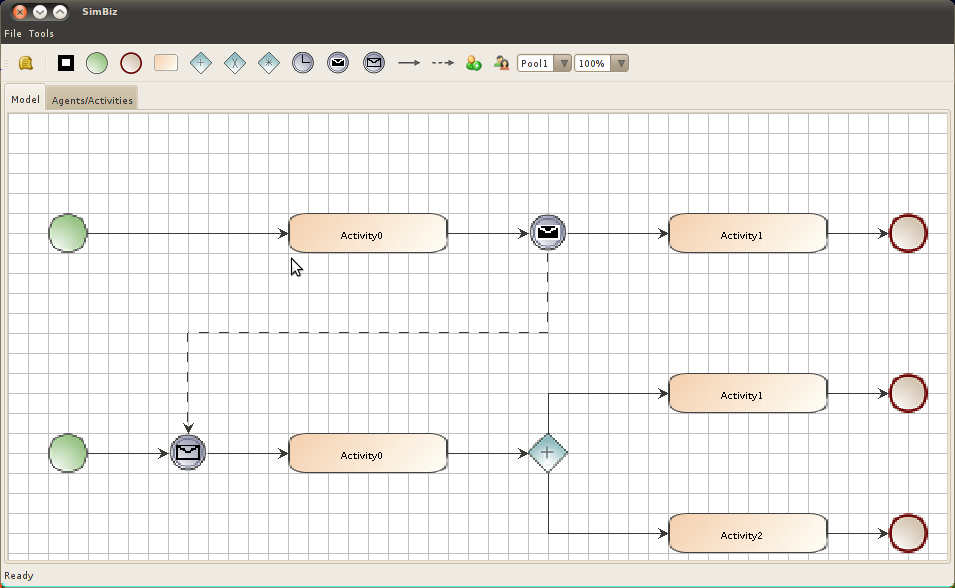
Task: Select Activity0 after the message receive event
Action: pos(368,453)
